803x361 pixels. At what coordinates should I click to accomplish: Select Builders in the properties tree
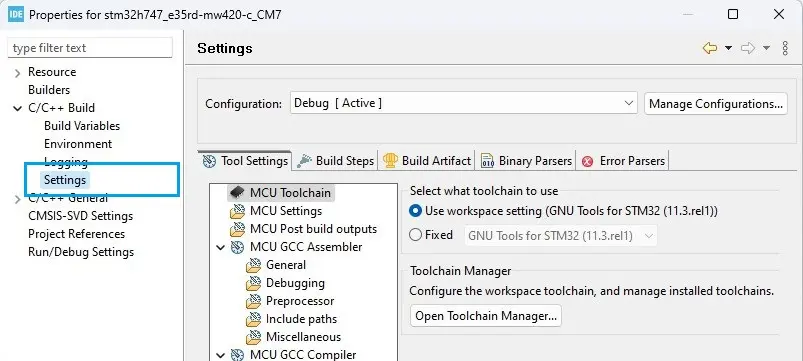coord(49,90)
